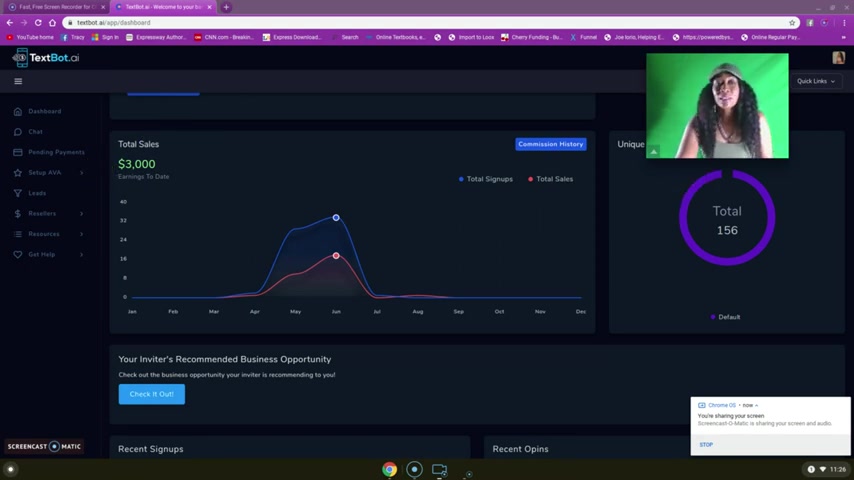Open the system tray clock area
The image size is (854, 480).
coord(827,469)
